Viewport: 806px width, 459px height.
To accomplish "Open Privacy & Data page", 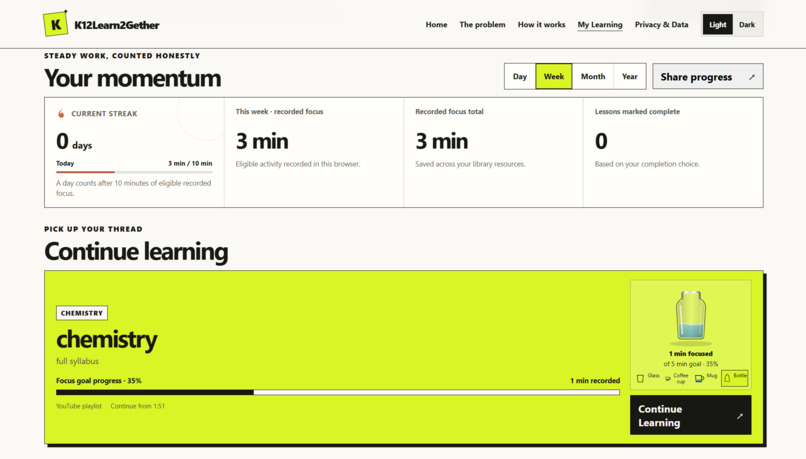I will pos(661,24).
